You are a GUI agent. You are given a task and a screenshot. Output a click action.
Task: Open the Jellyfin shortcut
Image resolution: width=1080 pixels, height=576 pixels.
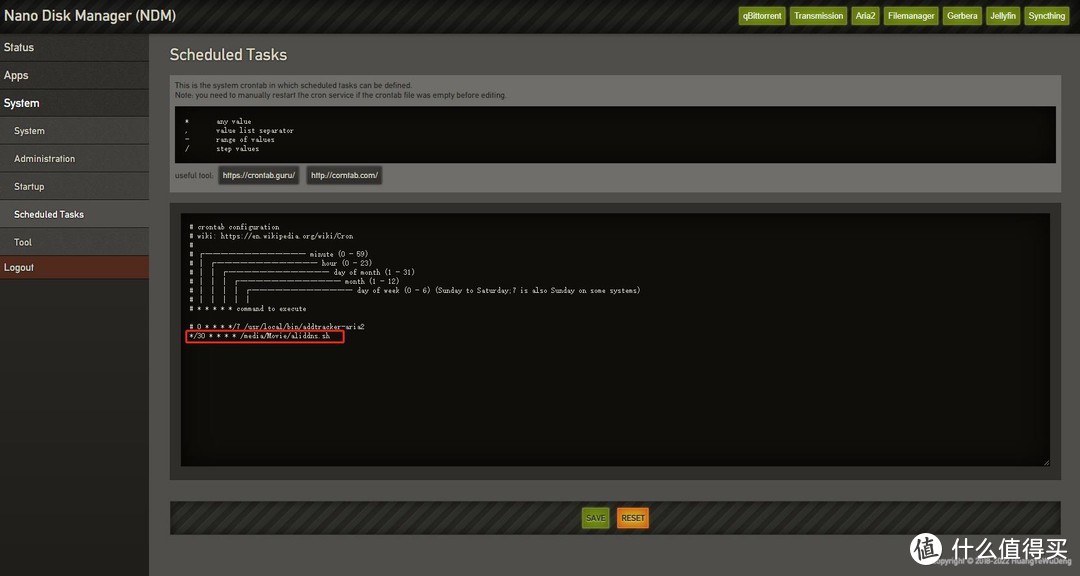1003,16
